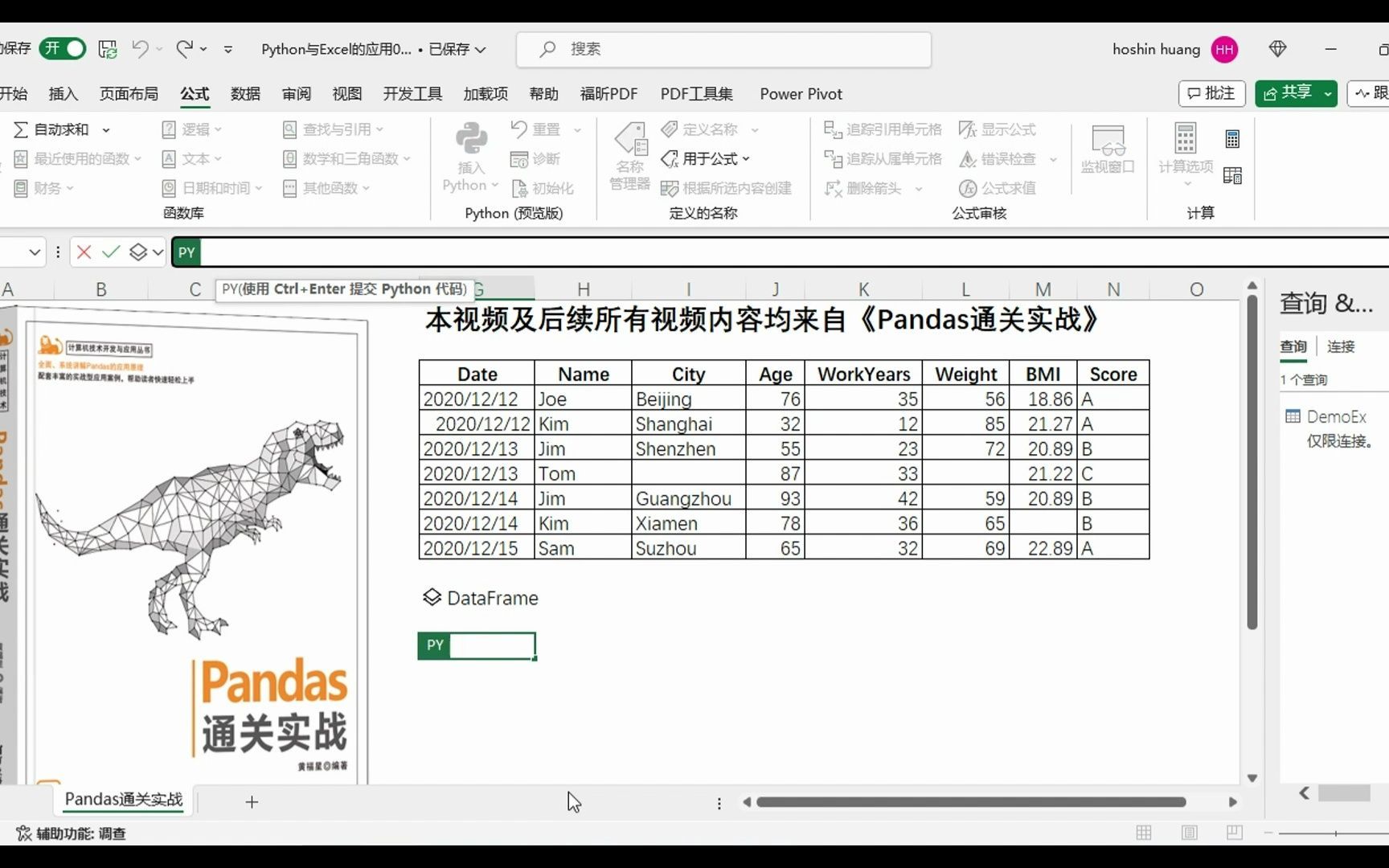
Task: Click into the PY formula bar
Action: (794, 252)
